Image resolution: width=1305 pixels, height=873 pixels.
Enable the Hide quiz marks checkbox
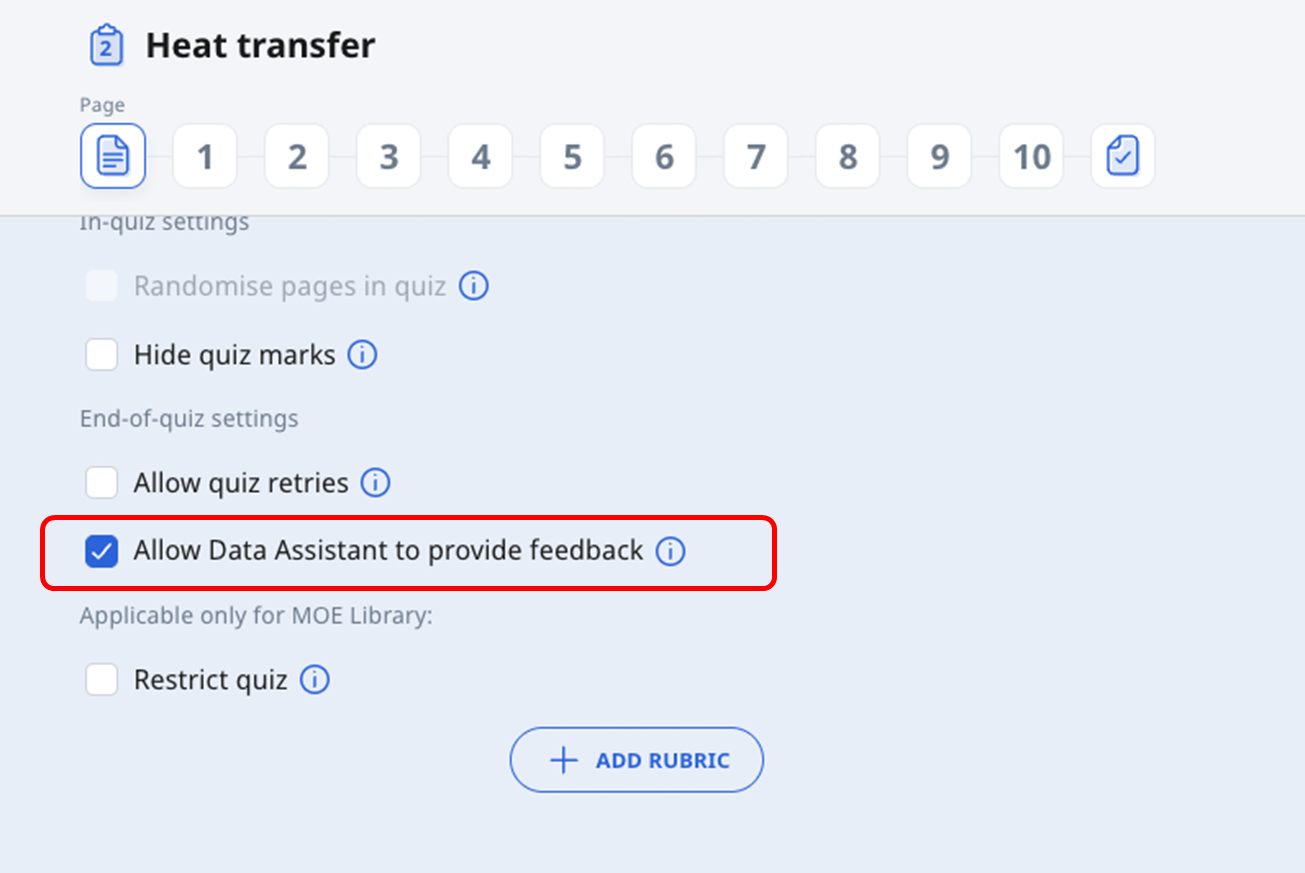[102, 354]
